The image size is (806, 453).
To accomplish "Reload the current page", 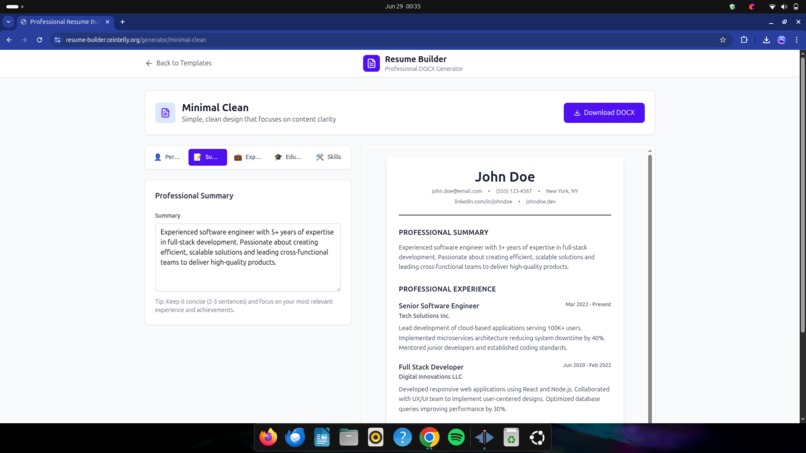I will 39,40.
